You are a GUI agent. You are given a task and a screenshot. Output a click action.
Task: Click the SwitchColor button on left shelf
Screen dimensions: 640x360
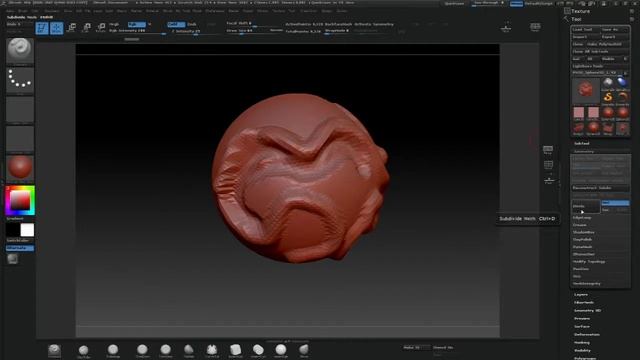[x=20, y=240]
